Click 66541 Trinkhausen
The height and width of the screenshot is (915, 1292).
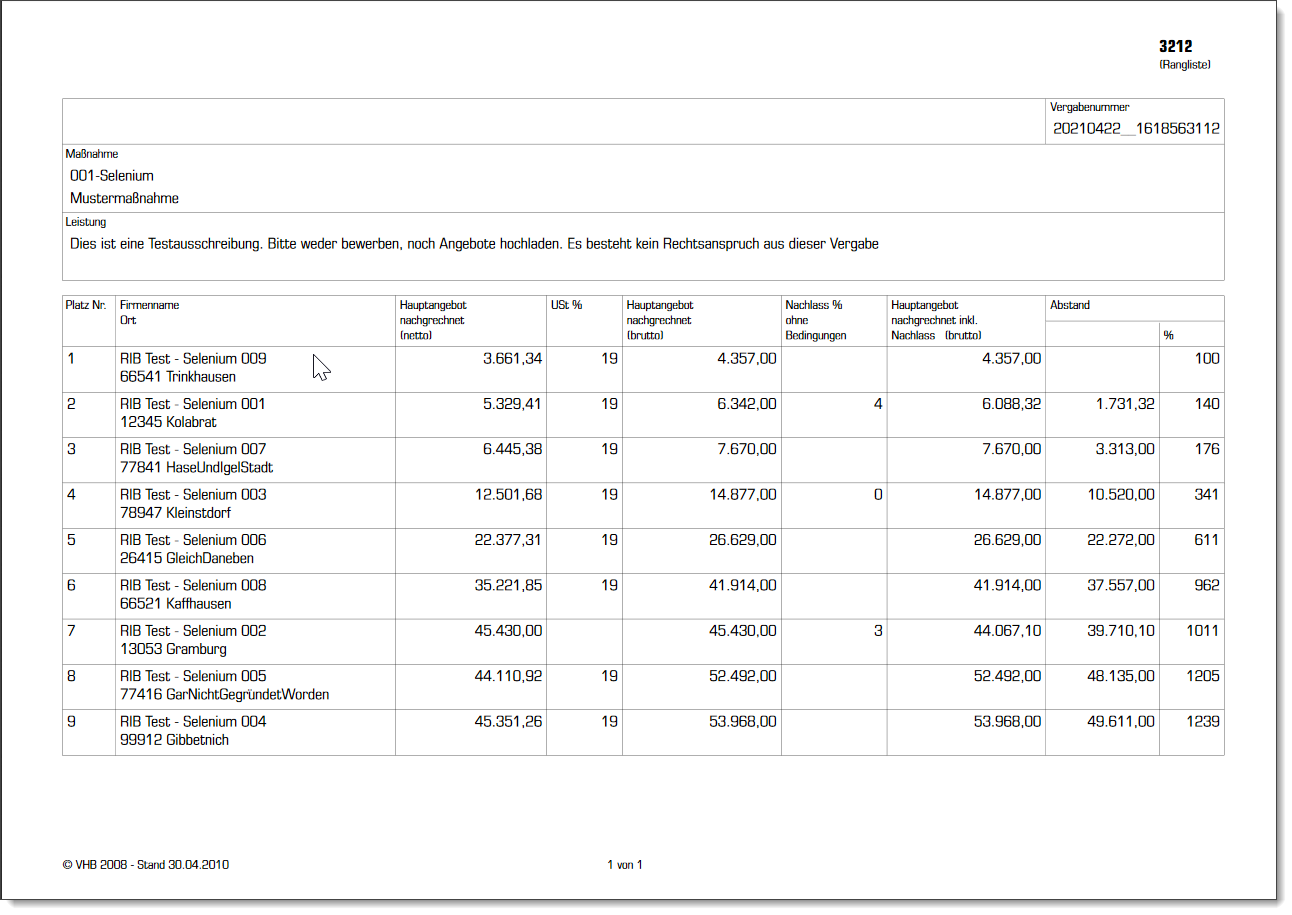(179, 376)
